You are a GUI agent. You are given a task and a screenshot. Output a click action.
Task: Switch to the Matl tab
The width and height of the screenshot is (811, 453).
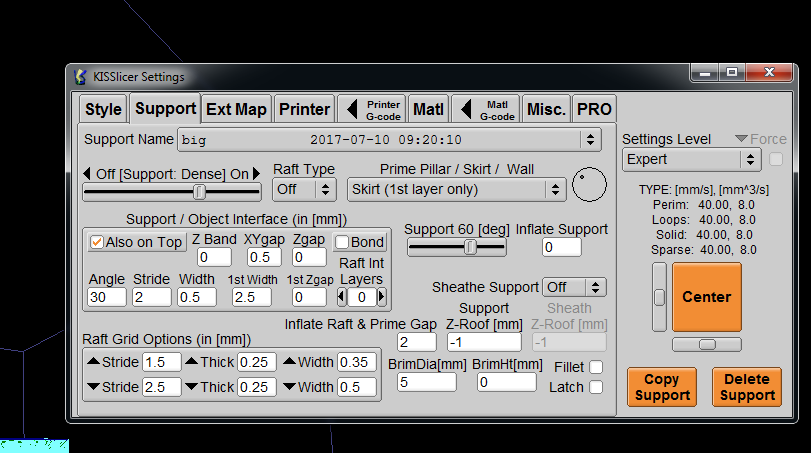coord(428,109)
